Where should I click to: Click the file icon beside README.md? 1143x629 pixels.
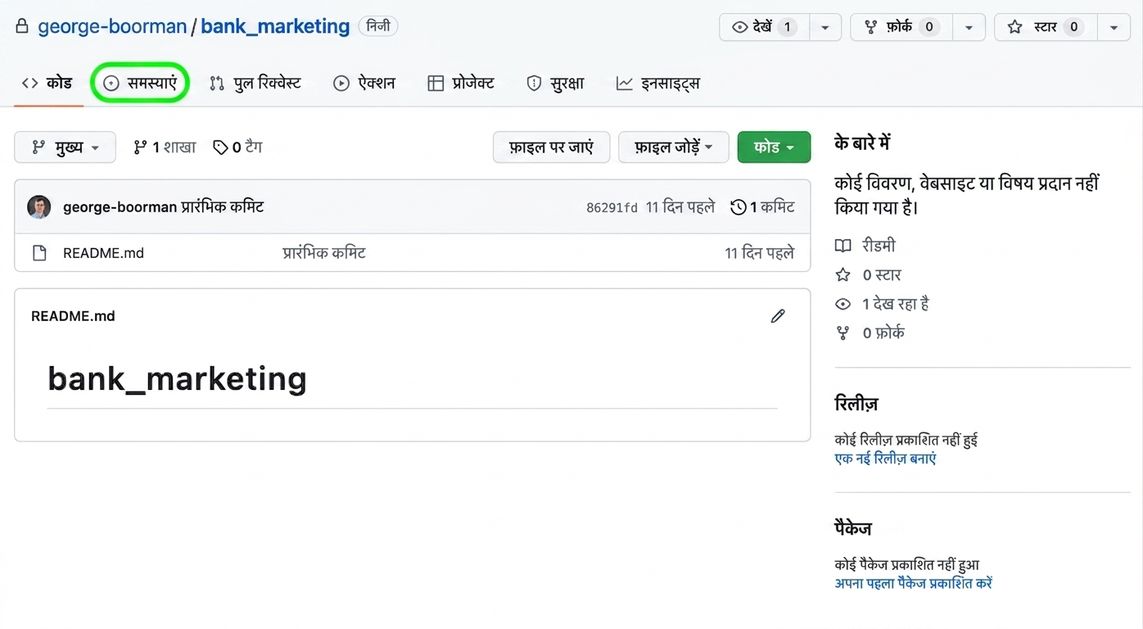(39, 253)
